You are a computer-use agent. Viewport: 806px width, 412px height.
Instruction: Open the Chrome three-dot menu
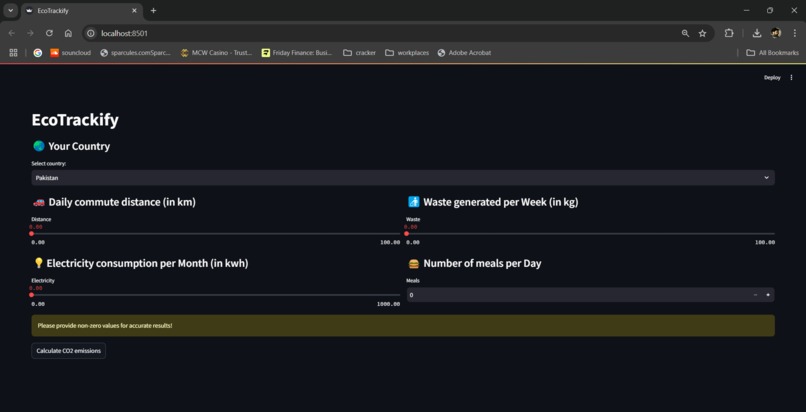click(x=795, y=33)
